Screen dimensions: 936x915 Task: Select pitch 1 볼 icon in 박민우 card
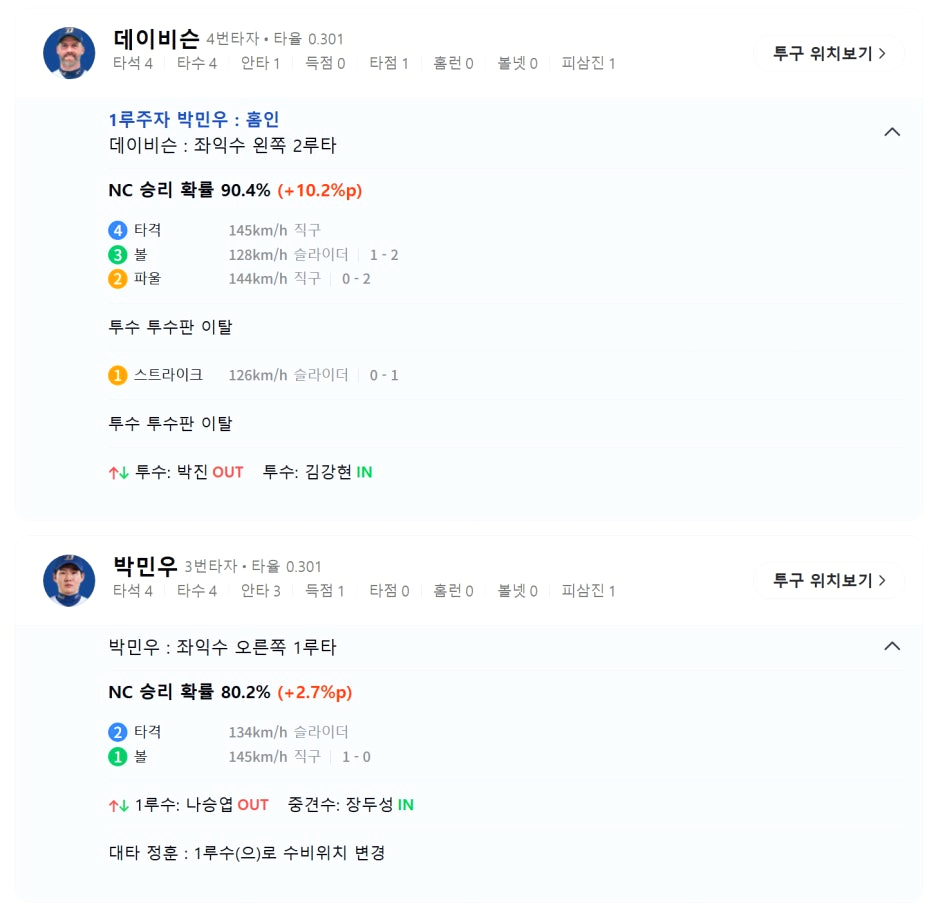click(x=119, y=757)
